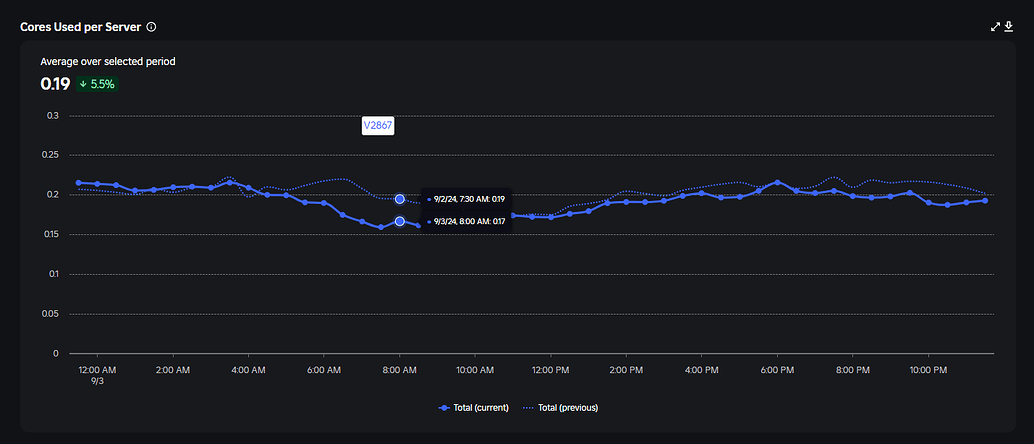Click the Average over selected period label

107,61
